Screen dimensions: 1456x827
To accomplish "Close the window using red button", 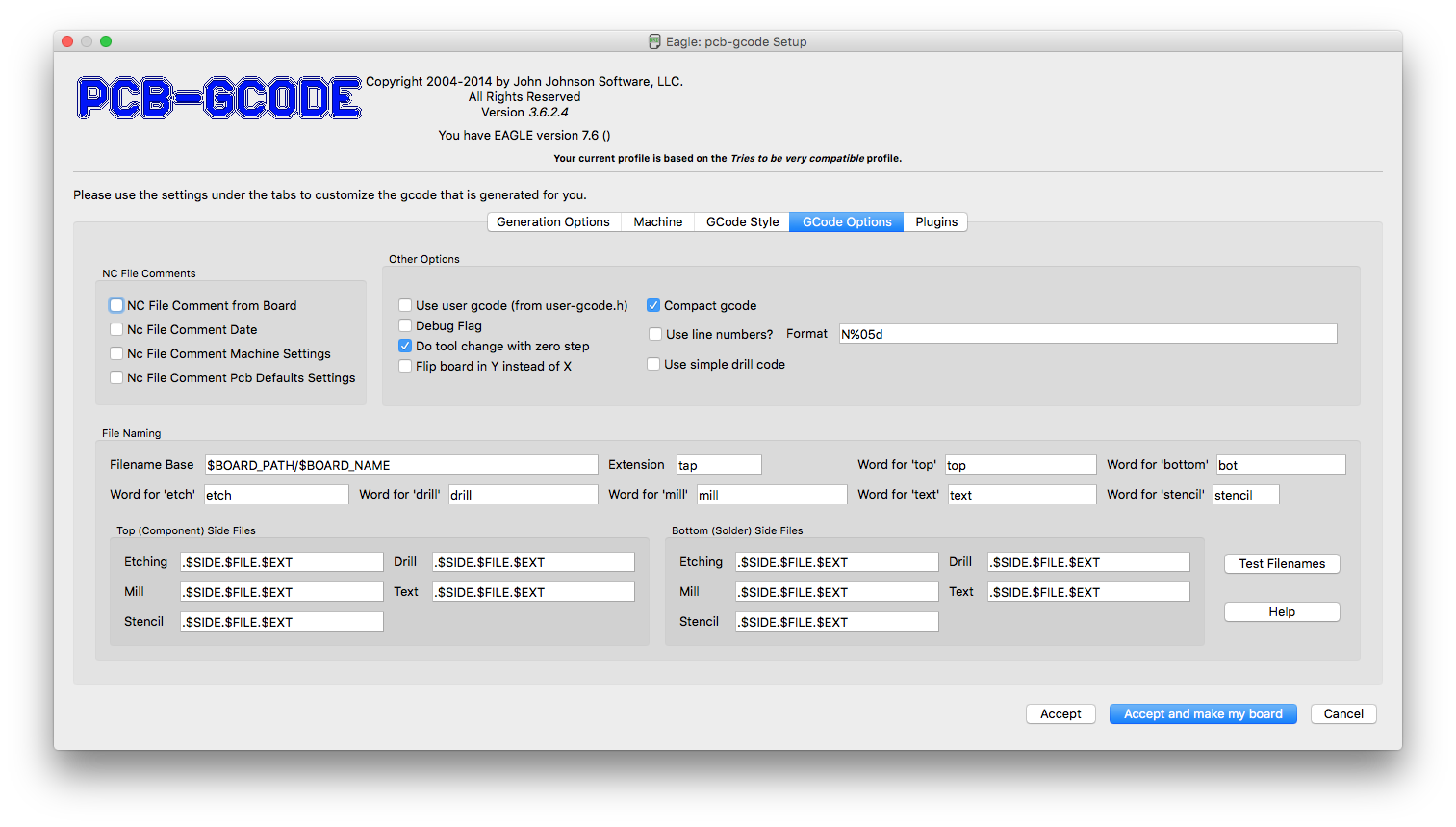I will pyautogui.click(x=67, y=41).
